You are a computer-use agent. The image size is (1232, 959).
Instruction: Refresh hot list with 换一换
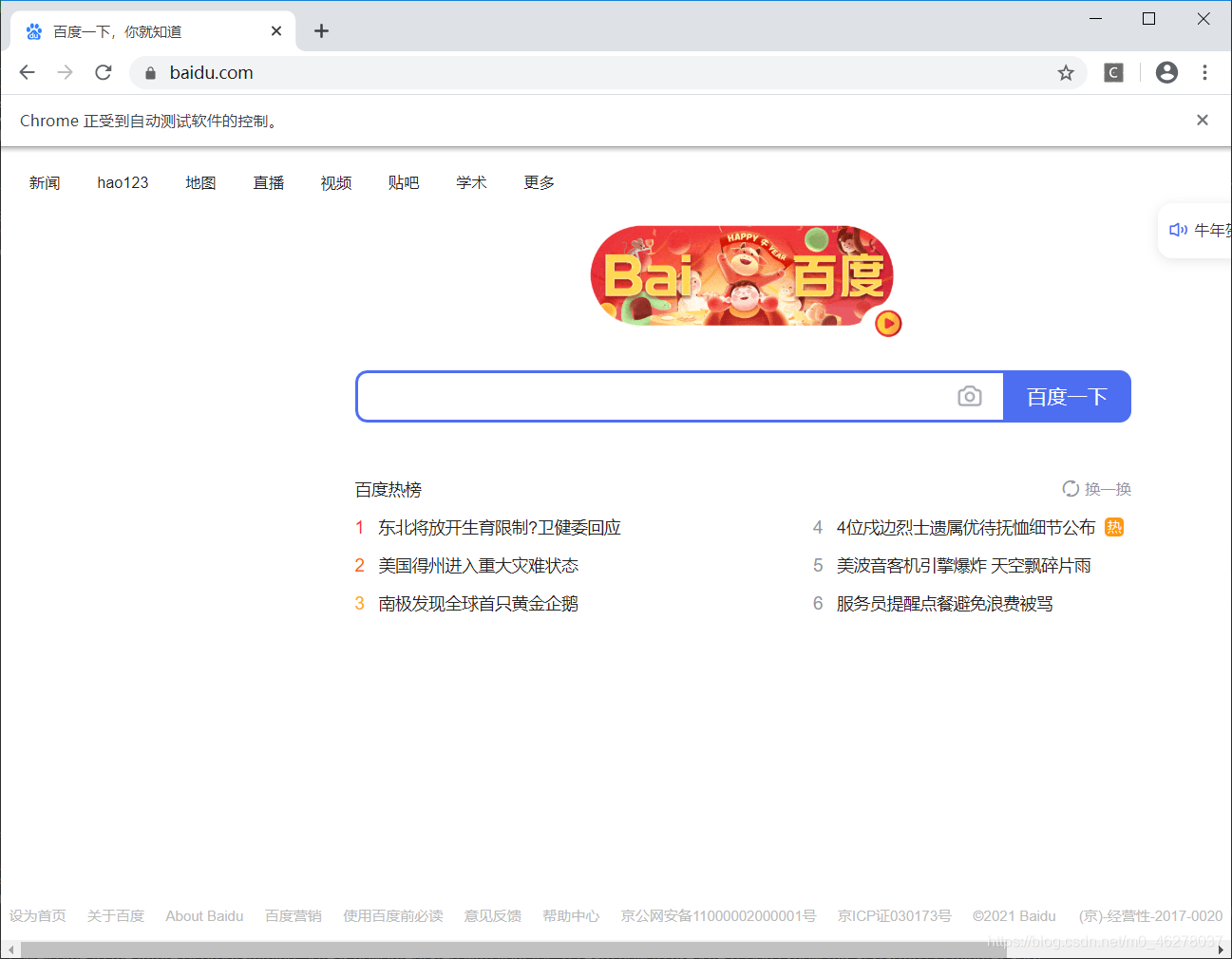click(1097, 489)
